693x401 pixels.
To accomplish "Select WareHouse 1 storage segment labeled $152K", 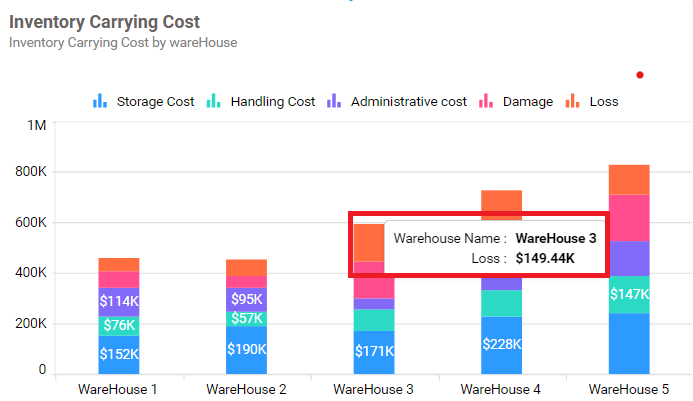I will (119, 355).
